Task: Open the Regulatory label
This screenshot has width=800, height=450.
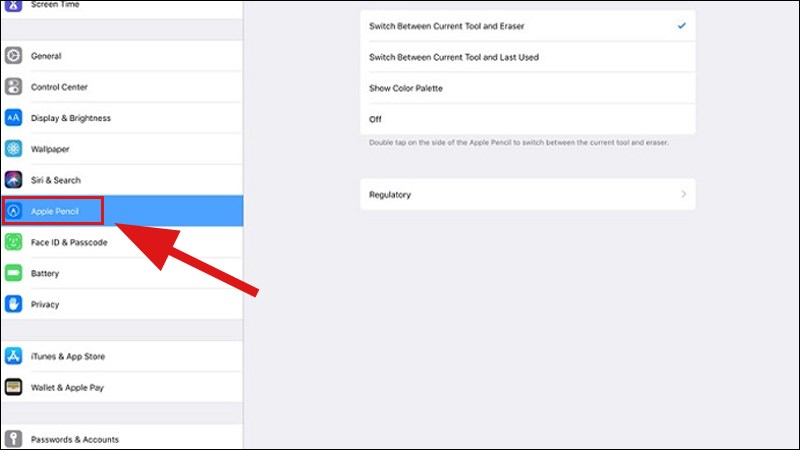Action: coord(390,195)
